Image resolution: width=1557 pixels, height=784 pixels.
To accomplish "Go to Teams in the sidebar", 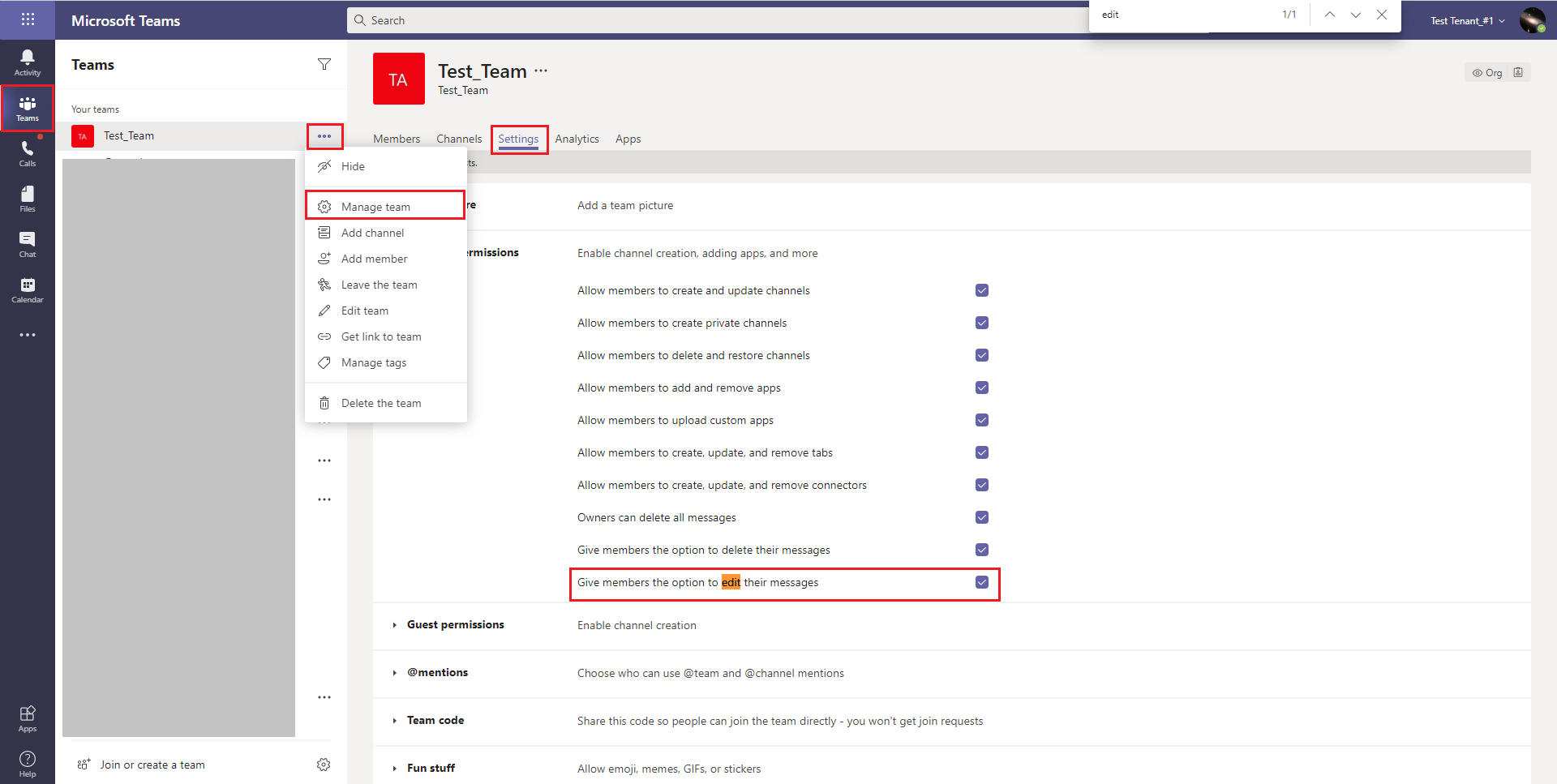I will pos(28,108).
